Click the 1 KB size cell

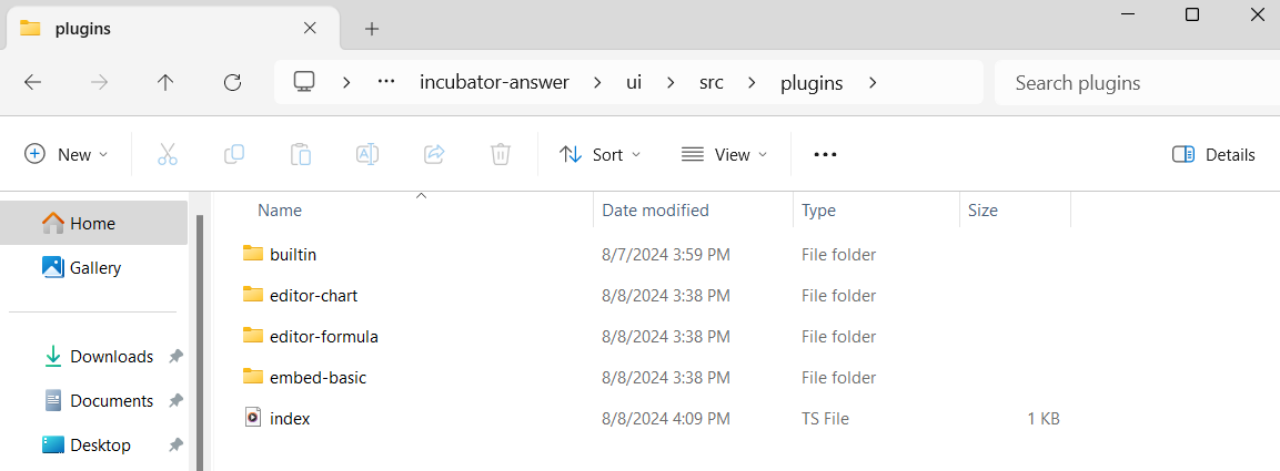click(x=1043, y=418)
